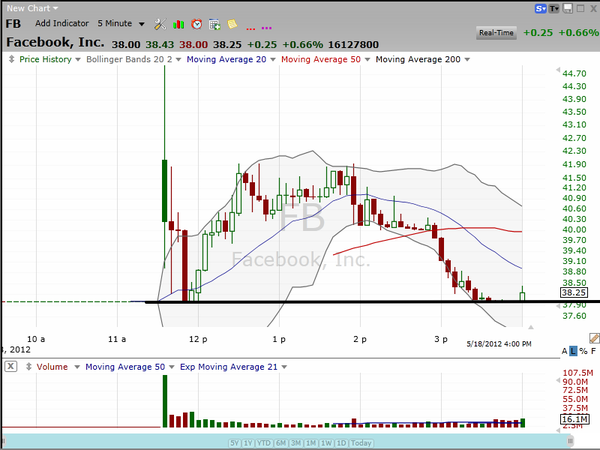Click the candlestick chart style icon
This screenshot has width=600, height=450.
179,23
